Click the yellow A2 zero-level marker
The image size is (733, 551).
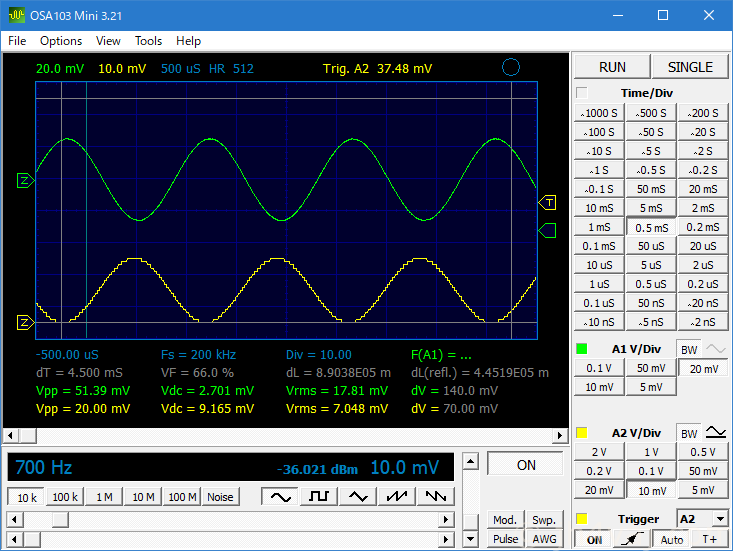[x=25, y=322]
